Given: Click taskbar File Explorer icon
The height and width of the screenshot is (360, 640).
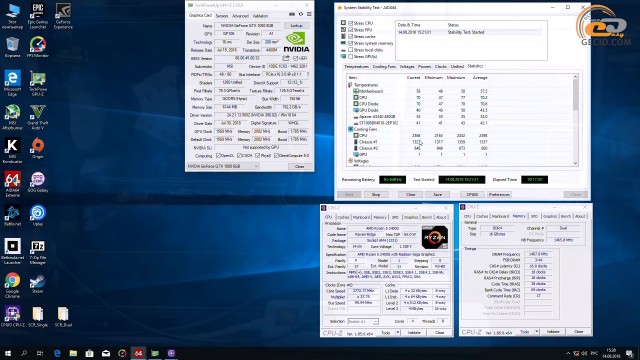Looking at the screenshot, I should point(73,353).
